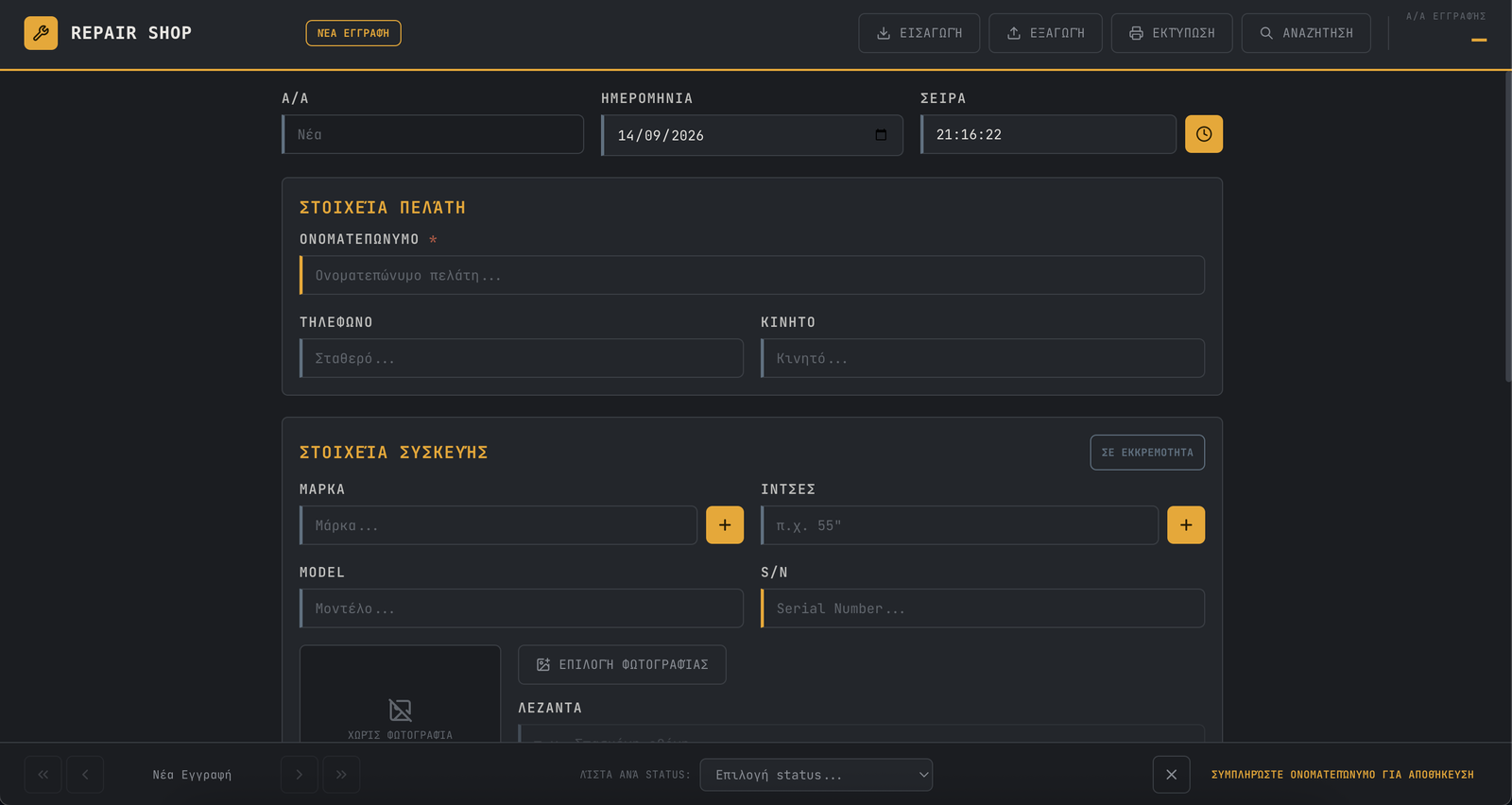Toggle the ΣΕ ΕΚΚΡΕΜΟΤΗΤΑ status button
The height and width of the screenshot is (805, 1512).
(x=1147, y=453)
